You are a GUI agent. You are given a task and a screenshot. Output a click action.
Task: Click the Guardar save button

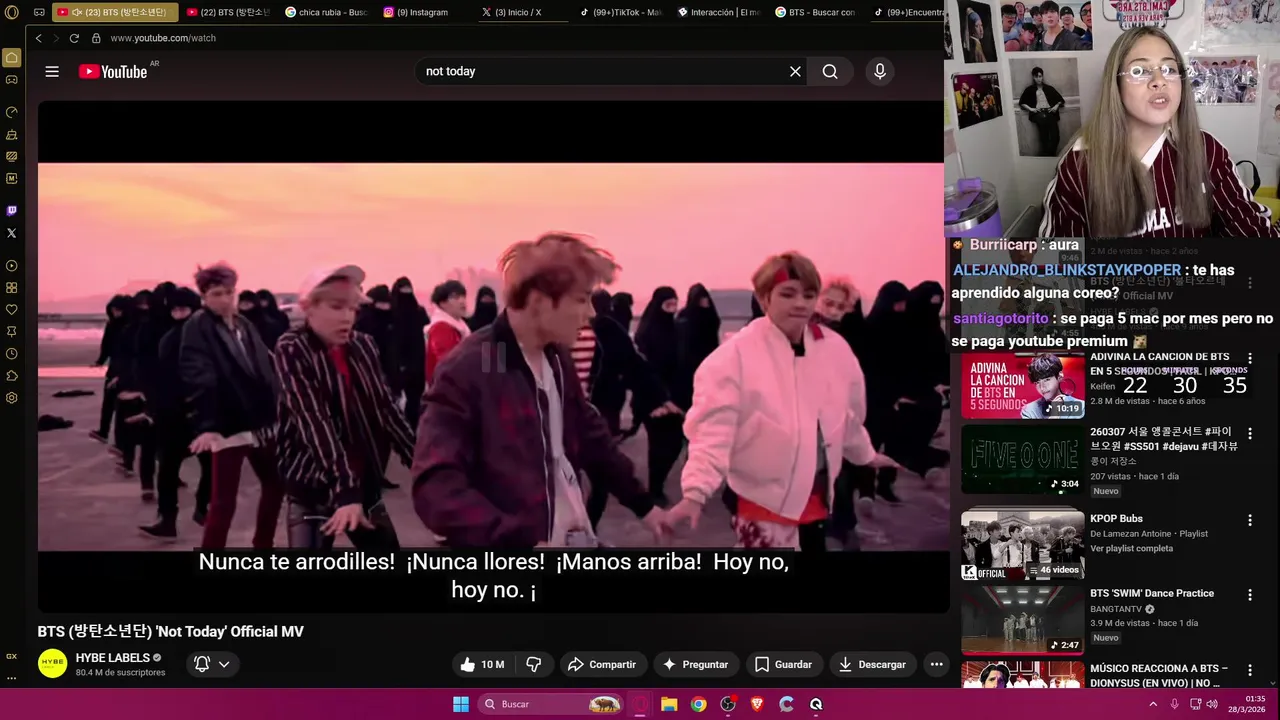(x=783, y=664)
